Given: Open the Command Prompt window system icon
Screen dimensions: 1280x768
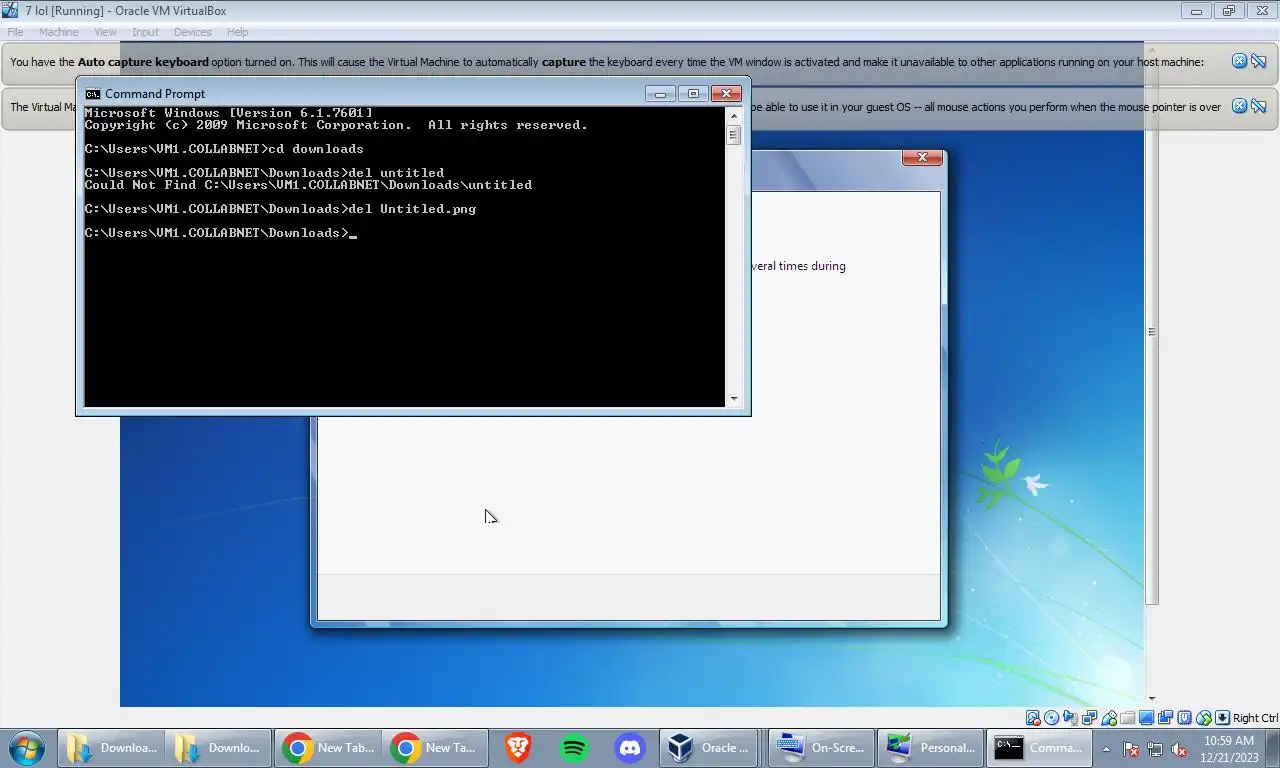Looking at the screenshot, I should pos(93,94).
